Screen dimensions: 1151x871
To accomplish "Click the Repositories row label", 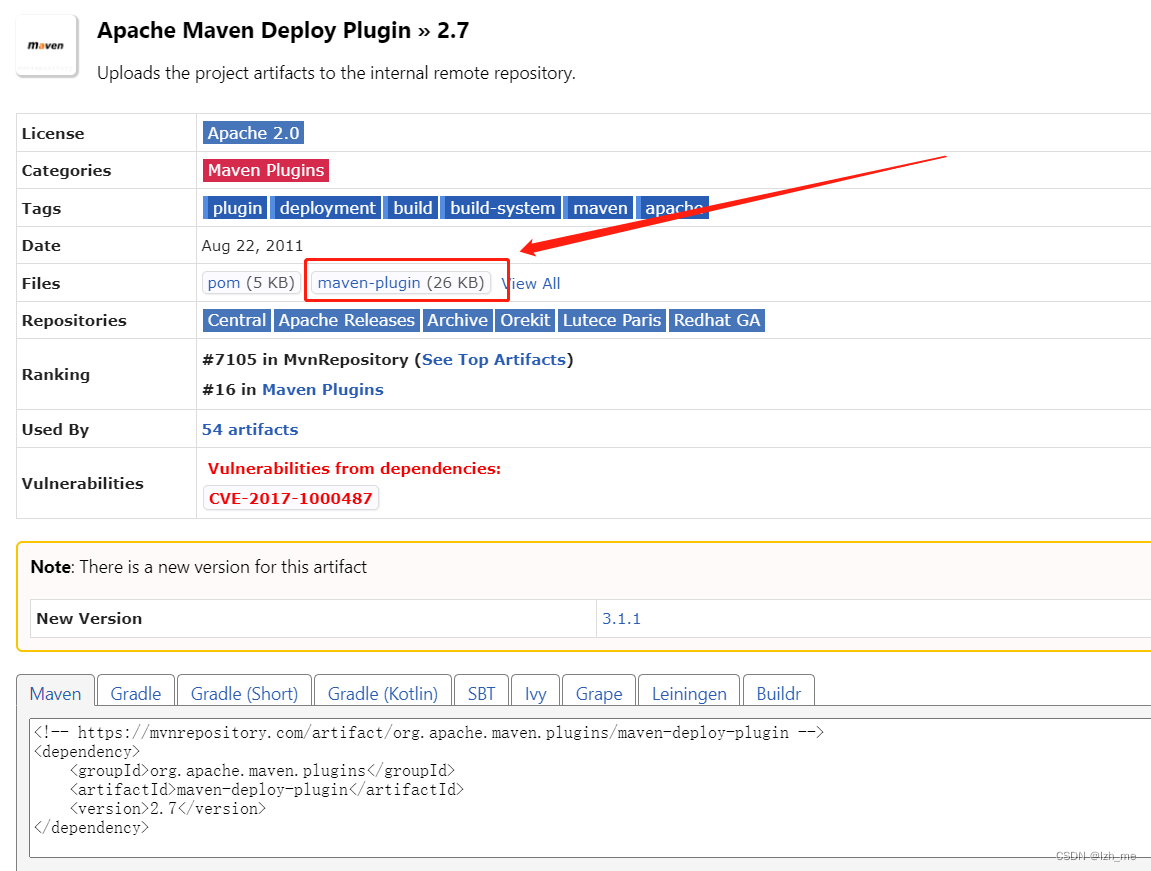I will [74, 321].
